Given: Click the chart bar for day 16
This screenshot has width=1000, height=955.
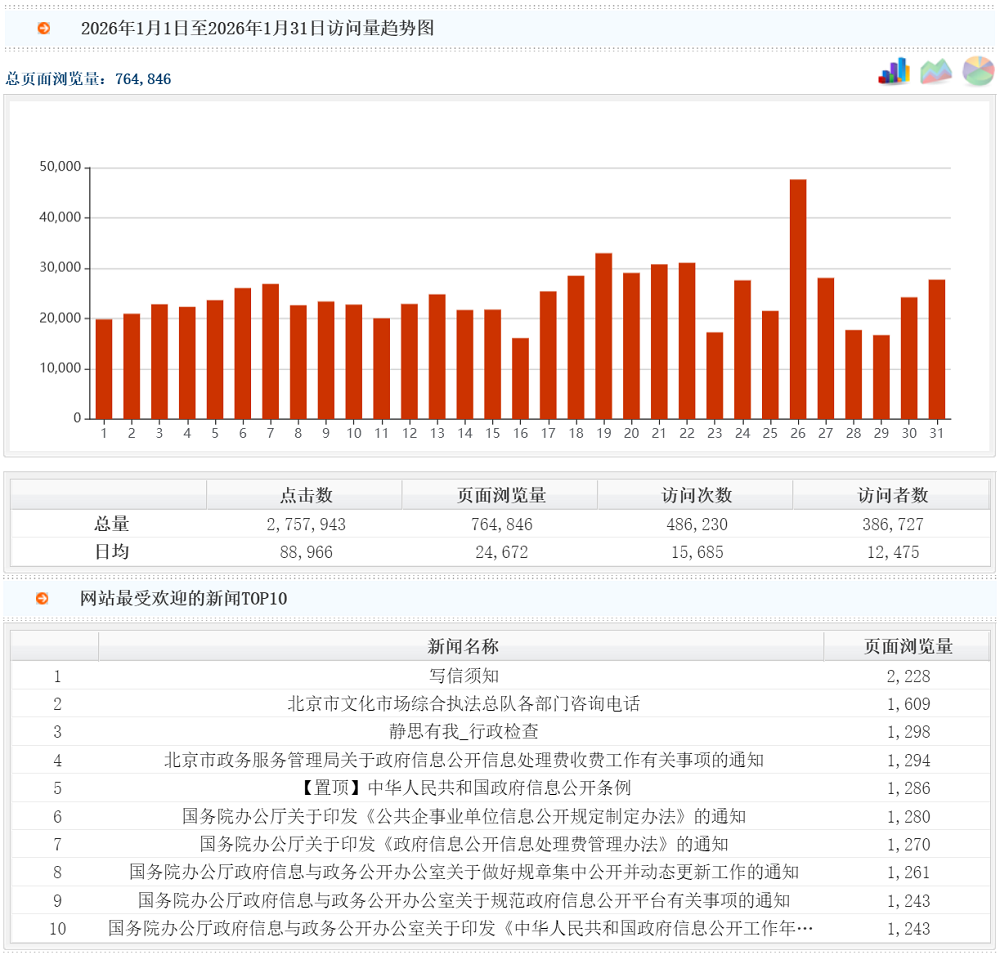Looking at the screenshot, I should click(x=520, y=378).
